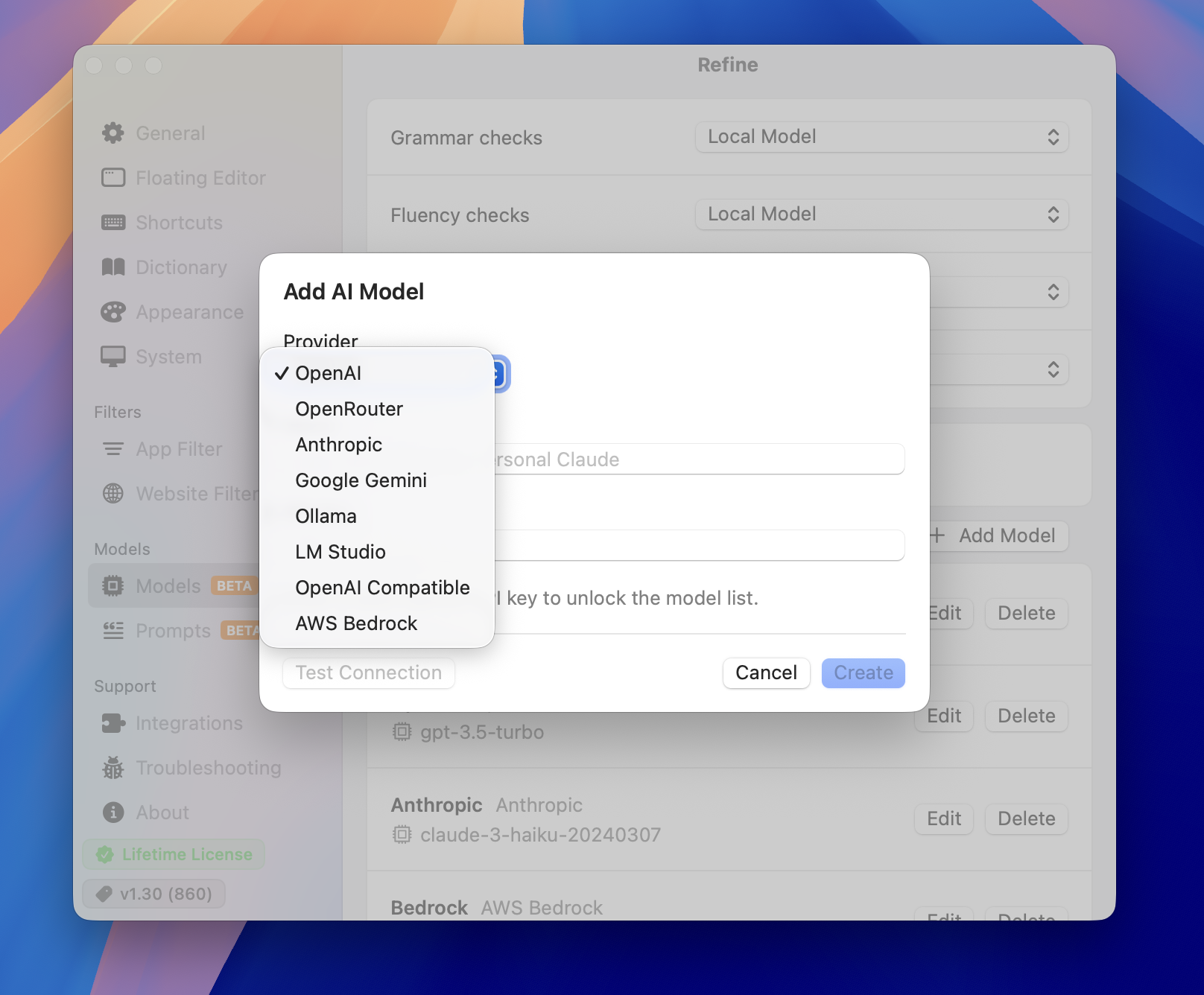
Task: Open the Dictionary settings section
Action: point(181,267)
